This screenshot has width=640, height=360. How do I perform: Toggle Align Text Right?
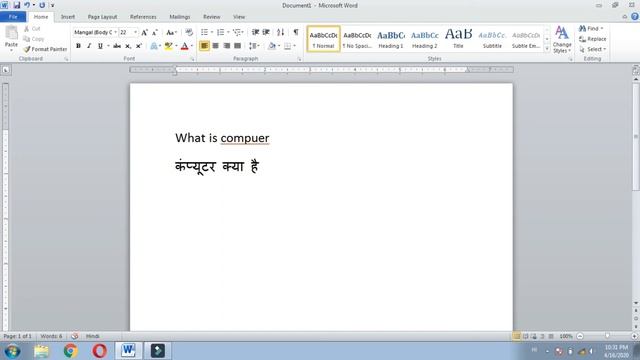[226, 46]
